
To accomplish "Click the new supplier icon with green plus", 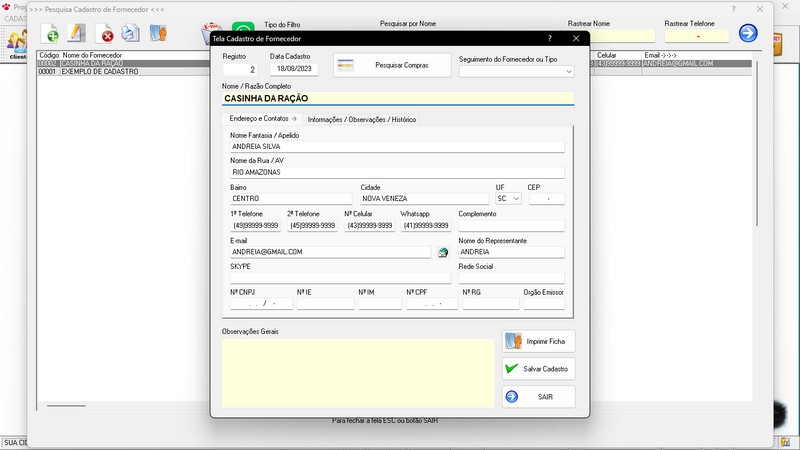I will 50,34.
